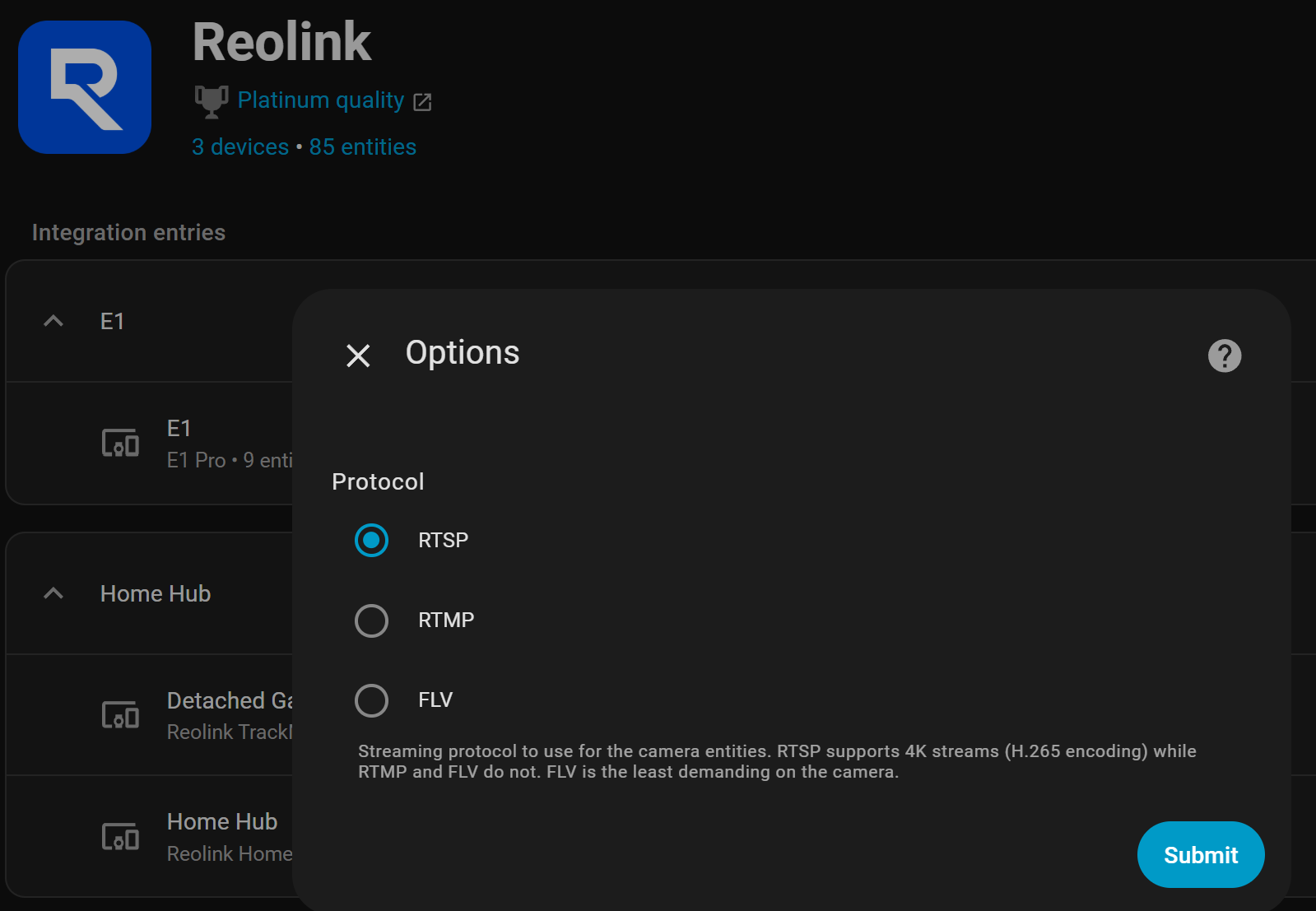
Task: Collapse the E1 integration entry
Action: pyautogui.click(x=53, y=321)
